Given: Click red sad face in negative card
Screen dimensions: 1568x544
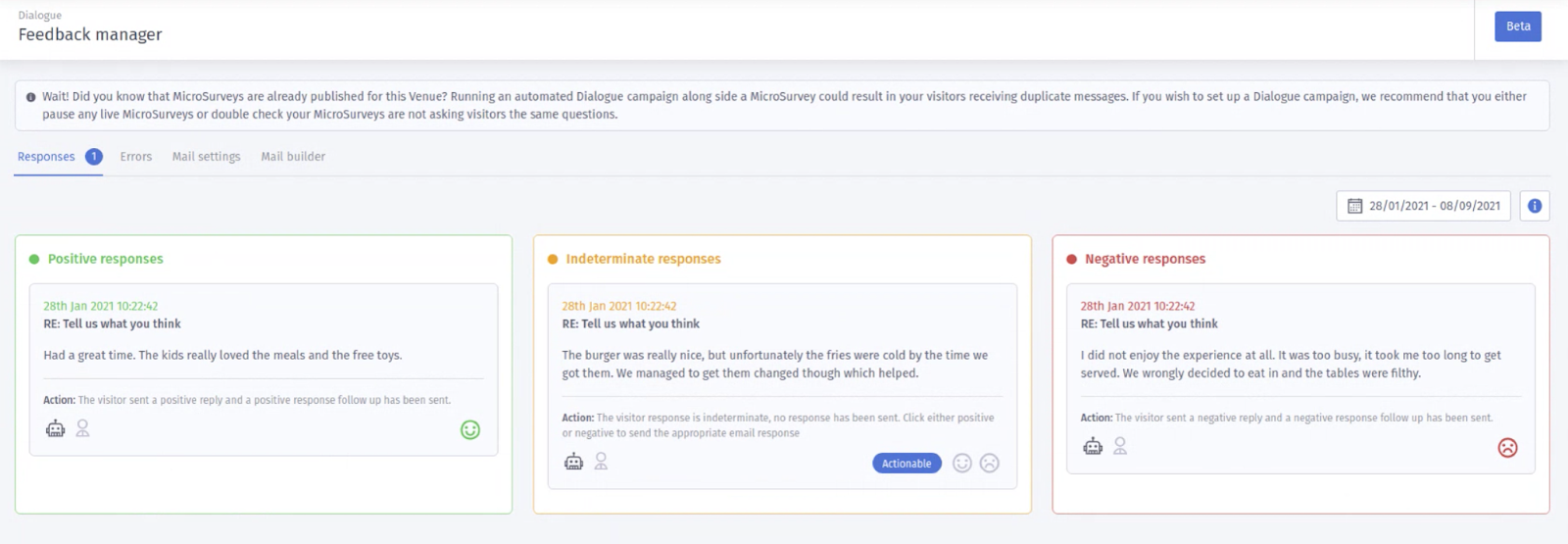Looking at the screenshot, I should coord(1508,448).
